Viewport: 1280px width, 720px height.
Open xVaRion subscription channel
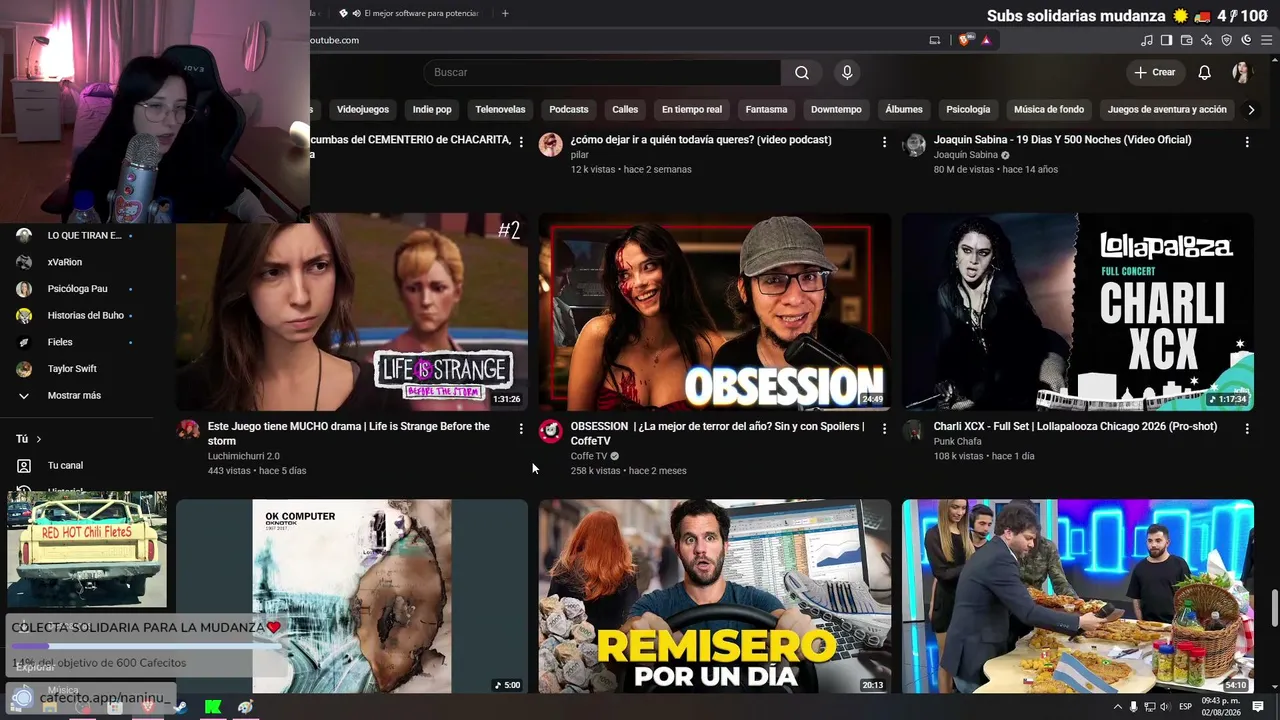65,262
